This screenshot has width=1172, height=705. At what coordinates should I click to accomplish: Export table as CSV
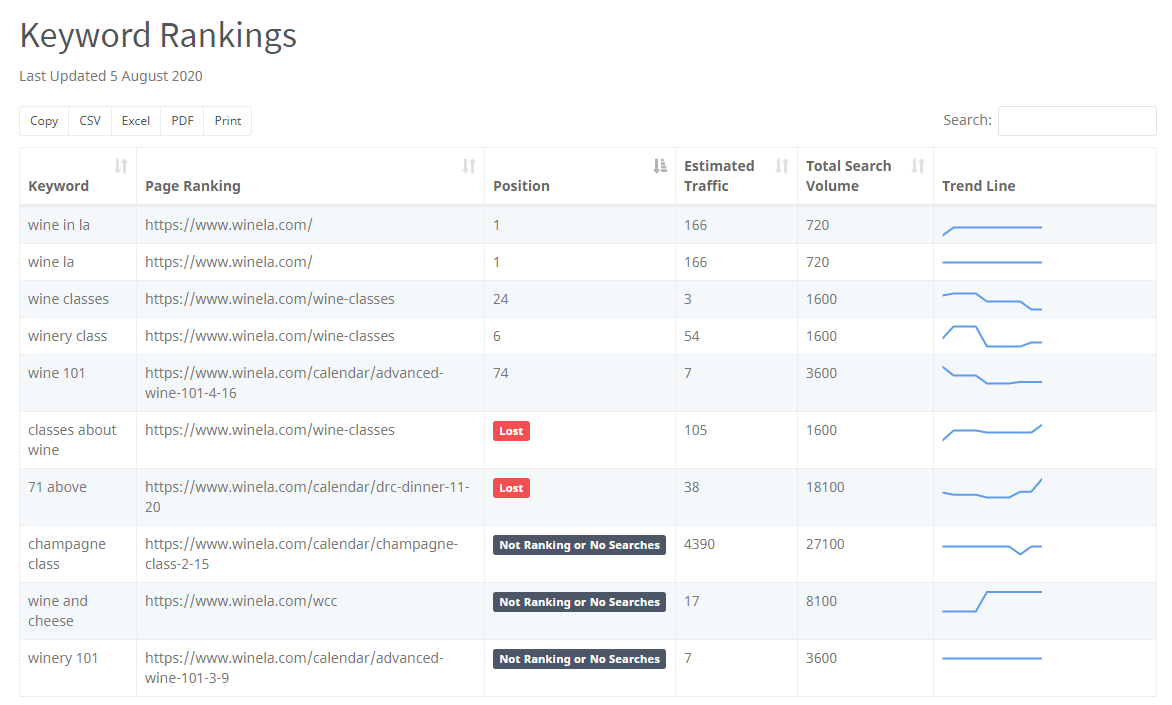tap(90, 121)
